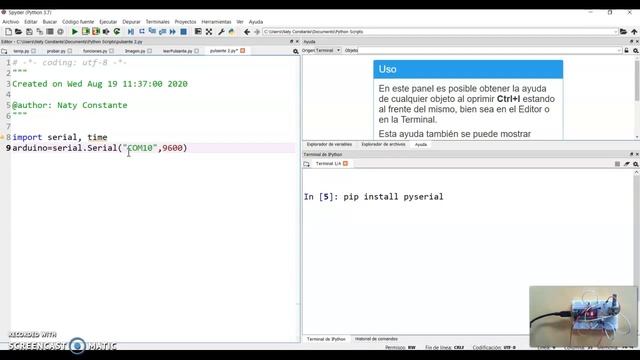Open the Buscar menu

tap(50, 22)
